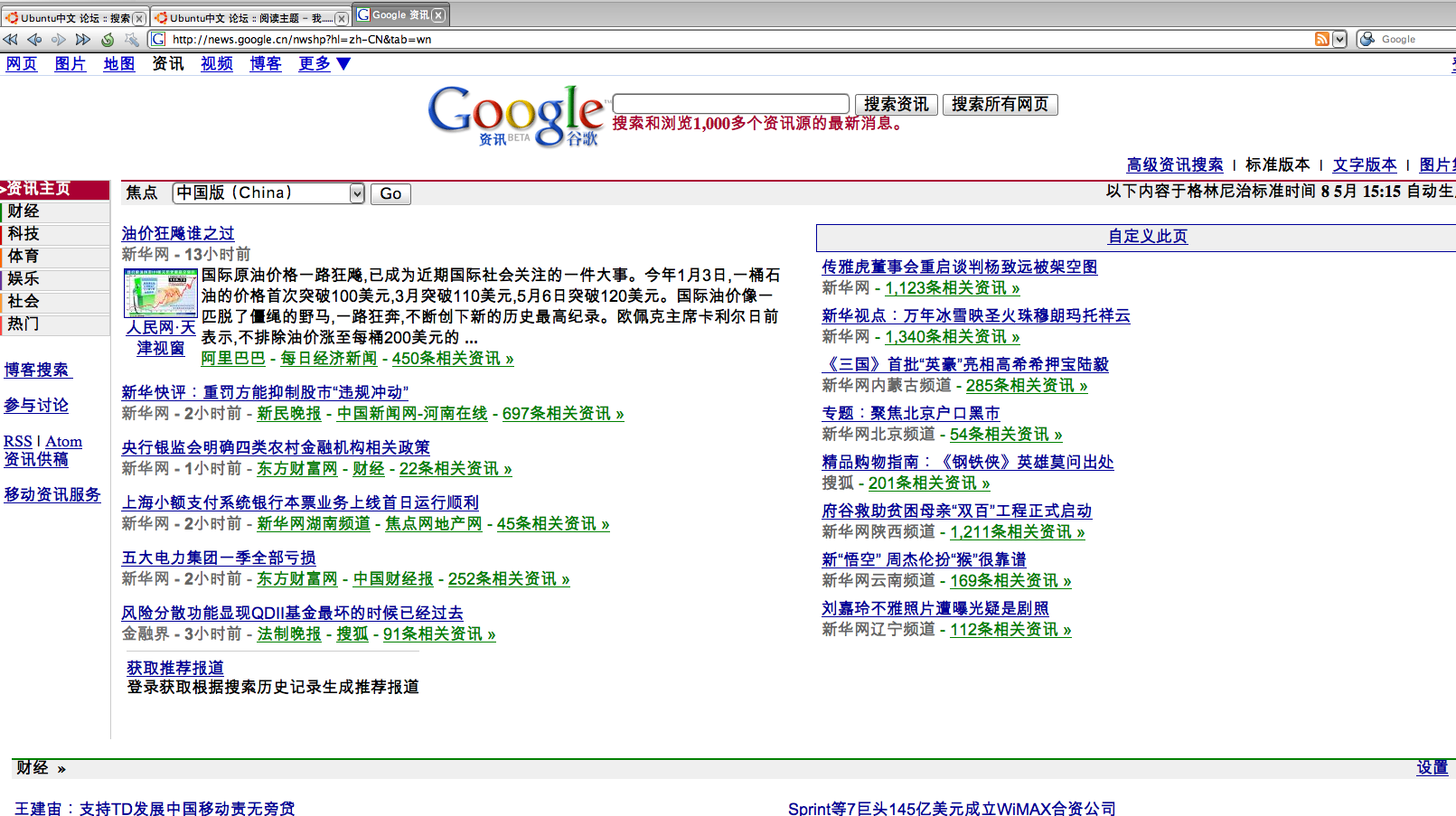Viewport: 1456px width, 816px height.
Task: Close the first Ubuntu forum search tab
Action: (x=139, y=18)
